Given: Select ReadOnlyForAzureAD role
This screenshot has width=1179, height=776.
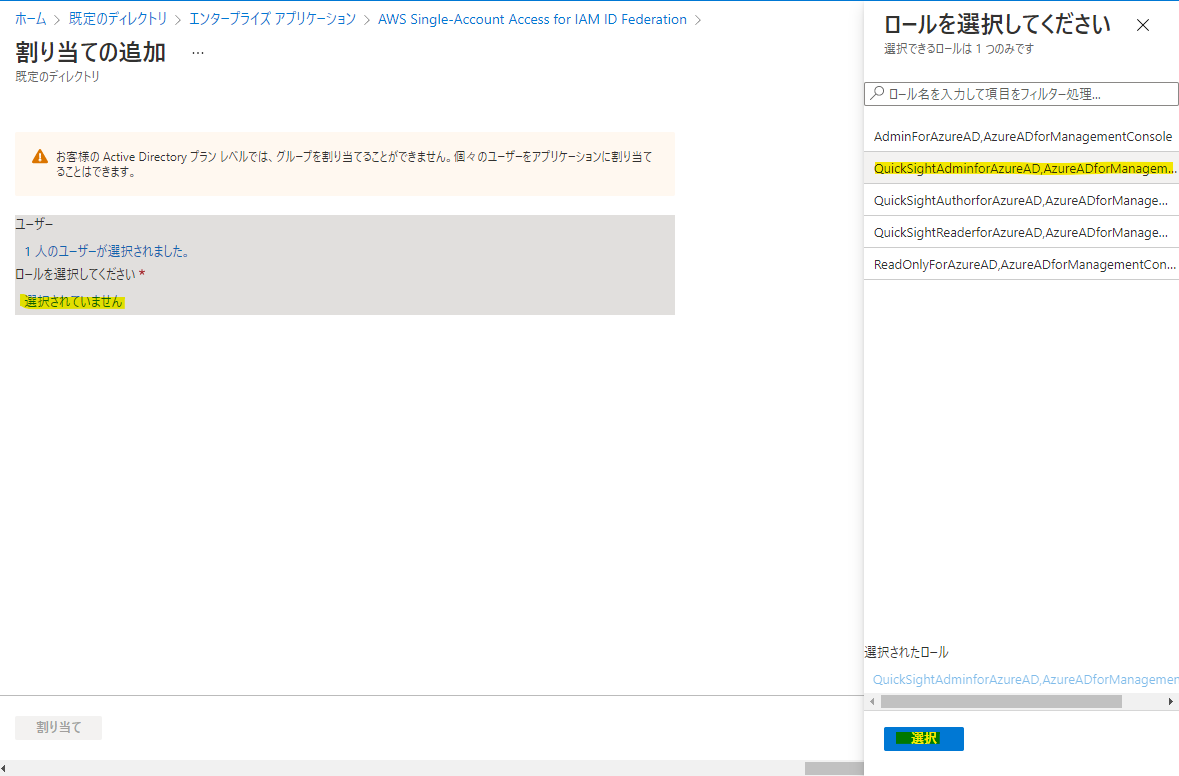Looking at the screenshot, I should (1021, 265).
